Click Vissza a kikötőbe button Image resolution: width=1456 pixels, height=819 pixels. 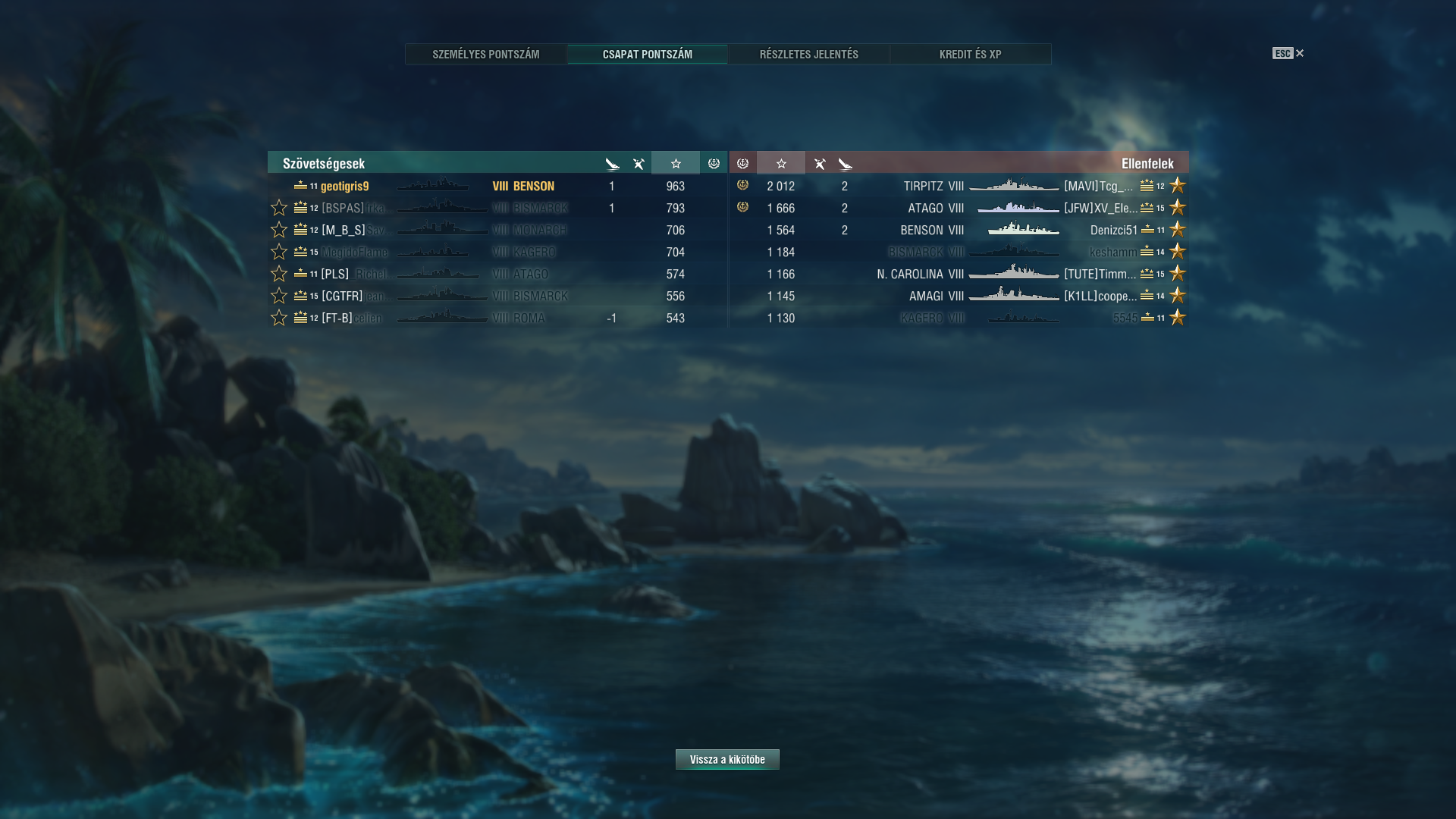click(727, 759)
